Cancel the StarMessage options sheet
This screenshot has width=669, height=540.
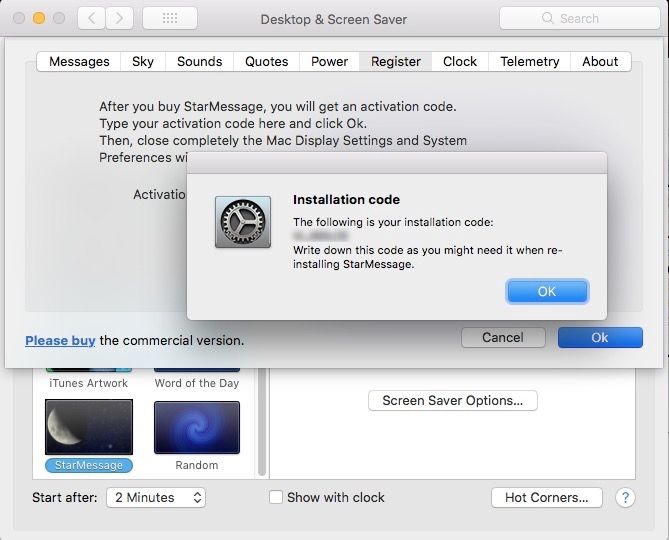point(503,337)
